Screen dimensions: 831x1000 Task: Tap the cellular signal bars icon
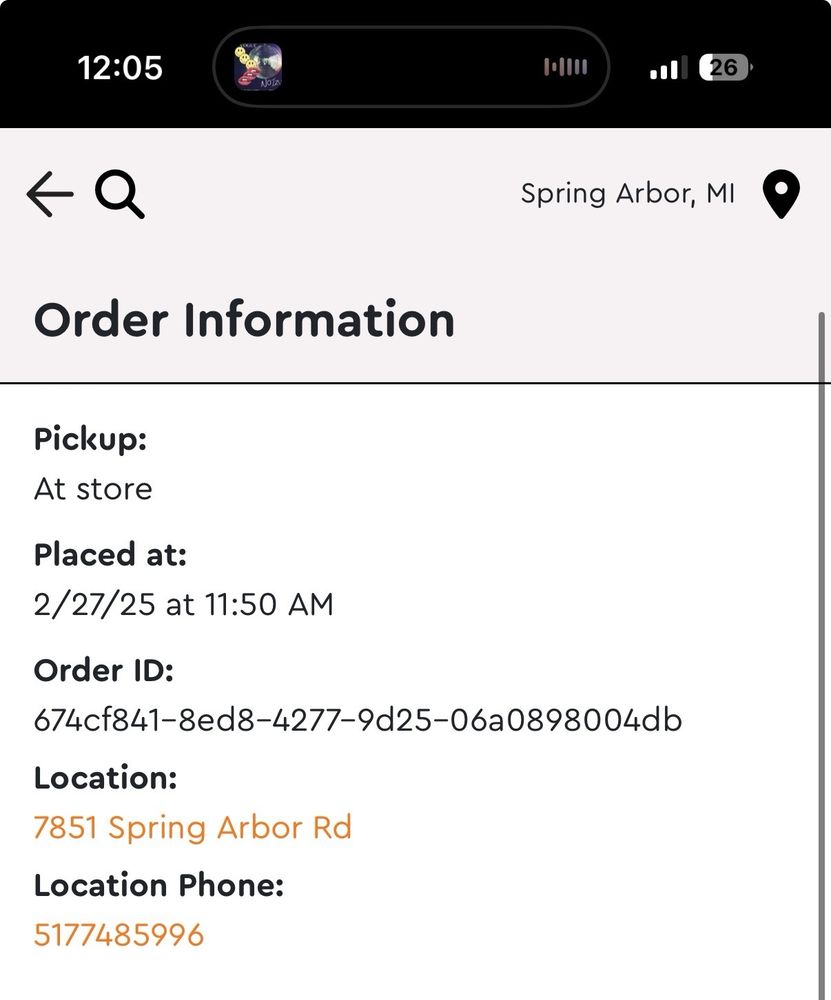[x=668, y=68]
